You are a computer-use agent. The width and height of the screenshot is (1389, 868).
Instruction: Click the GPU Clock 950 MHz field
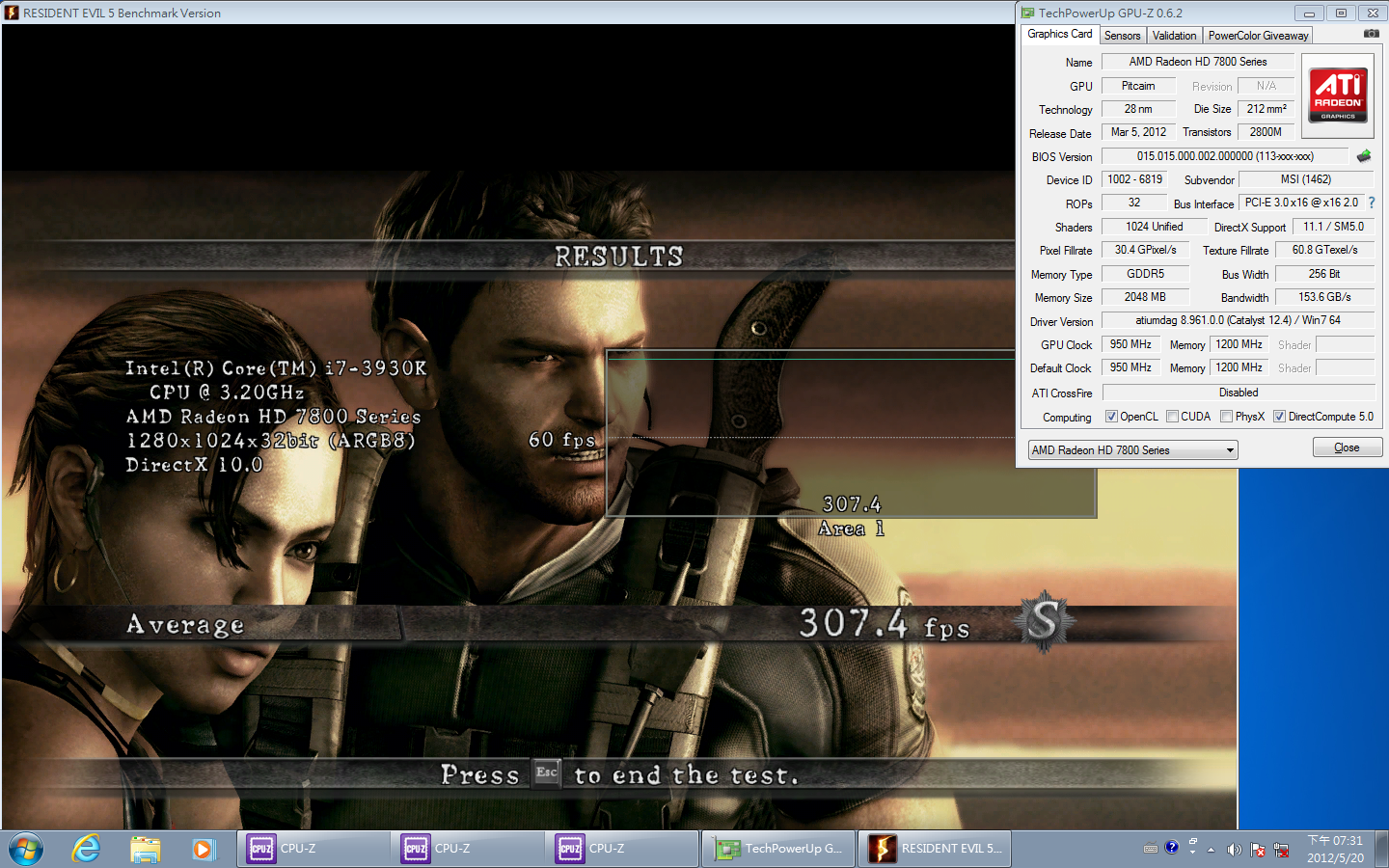tap(1130, 344)
